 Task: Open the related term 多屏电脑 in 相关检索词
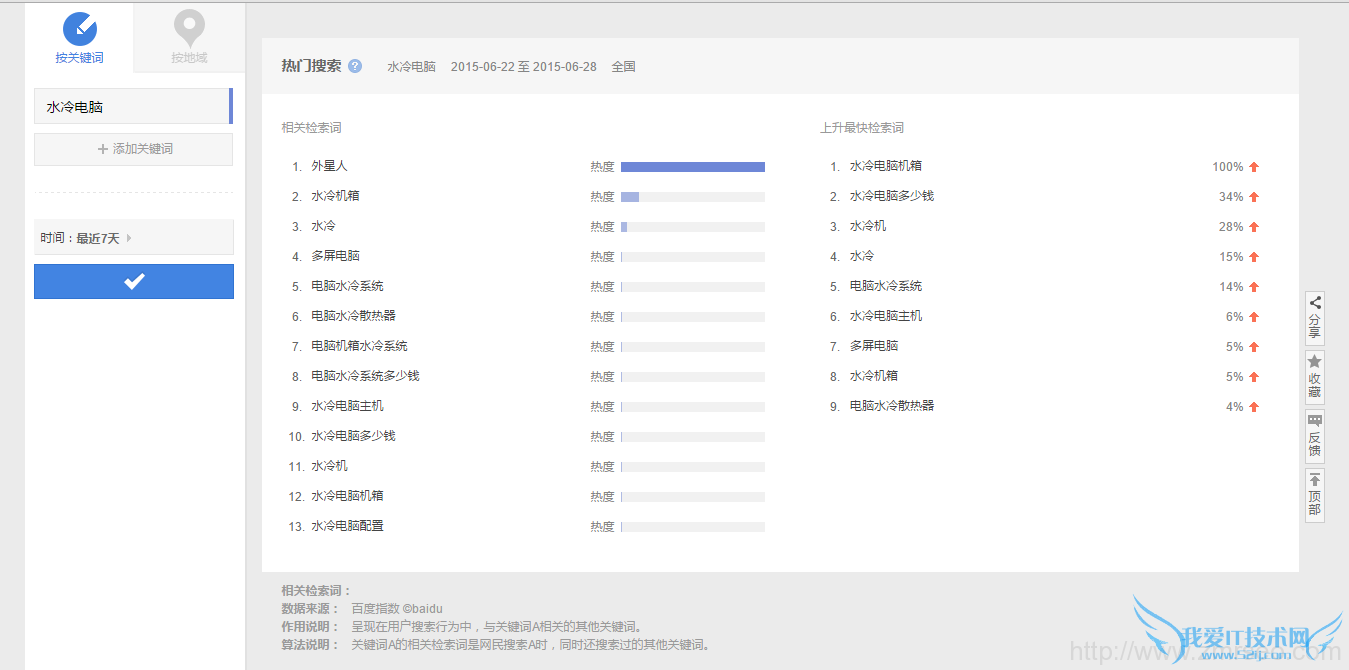[x=335, y=256]
